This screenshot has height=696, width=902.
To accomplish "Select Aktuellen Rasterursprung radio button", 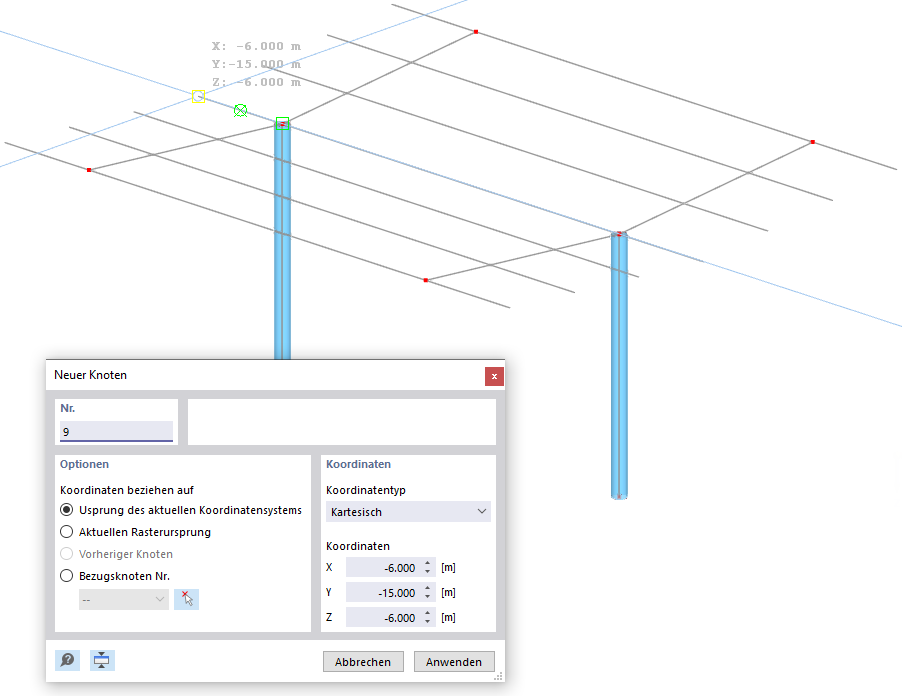I will click(x=67, y=532).
